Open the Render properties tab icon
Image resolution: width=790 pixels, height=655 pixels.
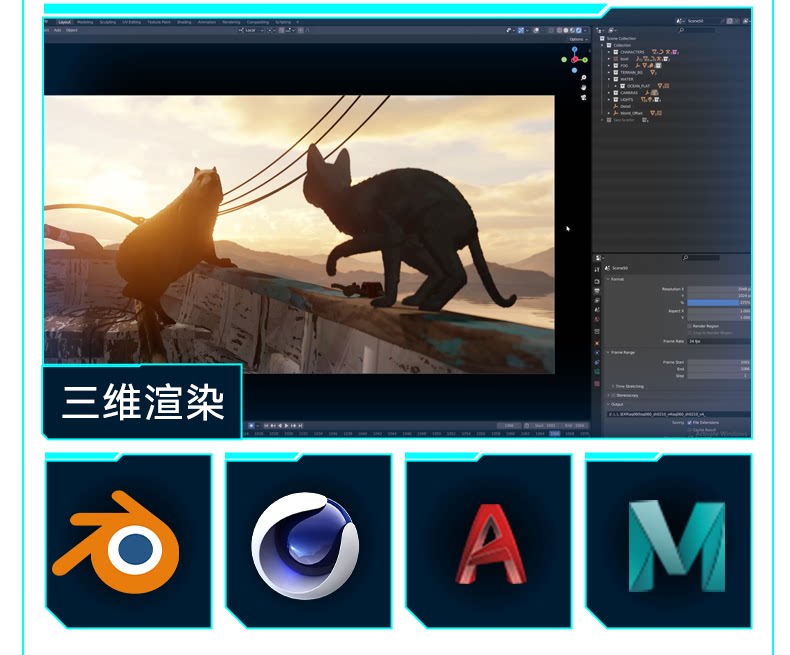click(x=597, y=282)
